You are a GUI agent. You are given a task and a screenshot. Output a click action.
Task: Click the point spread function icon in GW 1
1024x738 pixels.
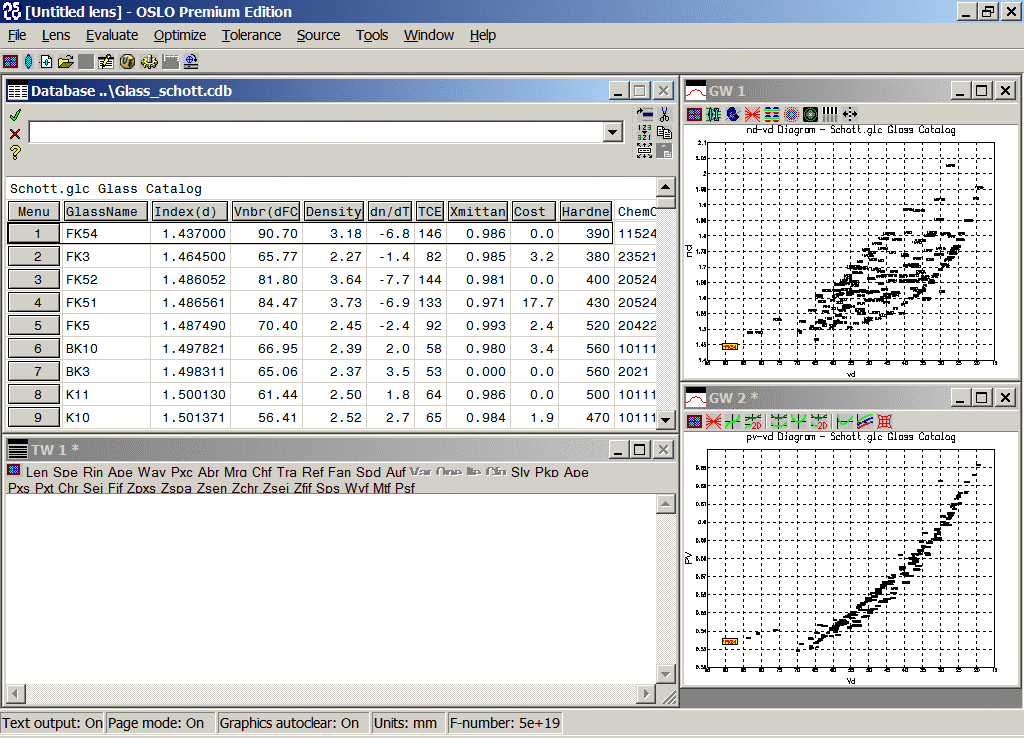810,115
